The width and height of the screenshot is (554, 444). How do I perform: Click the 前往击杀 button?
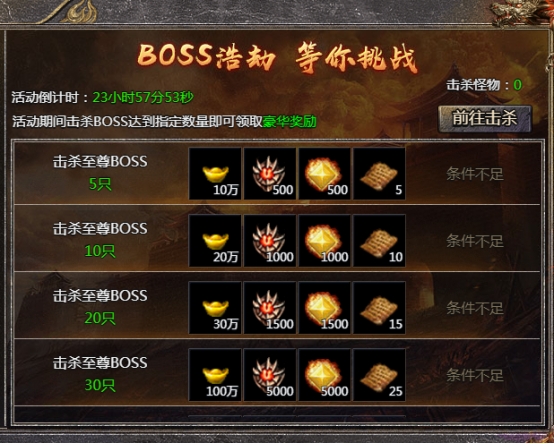pos(485,119)
